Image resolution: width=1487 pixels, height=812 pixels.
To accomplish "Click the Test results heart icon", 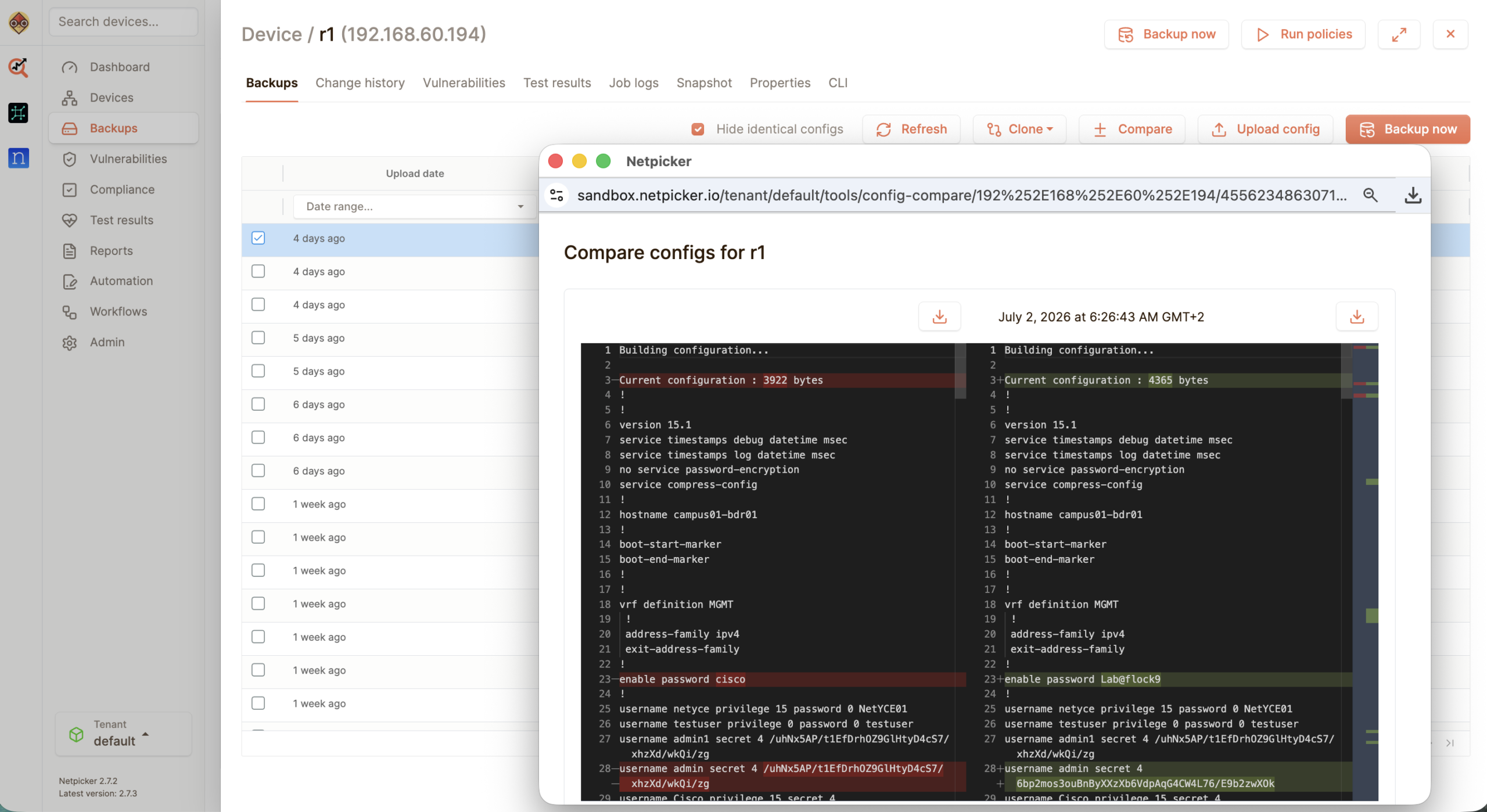I will tap(70, 220).
